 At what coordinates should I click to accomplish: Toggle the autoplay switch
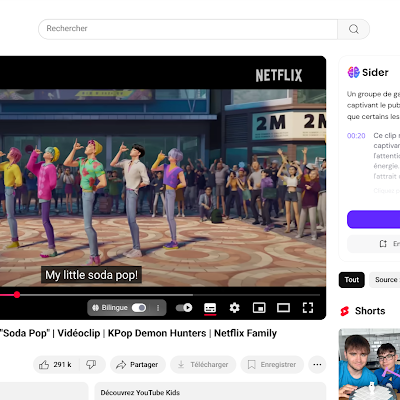click(184, 307)
